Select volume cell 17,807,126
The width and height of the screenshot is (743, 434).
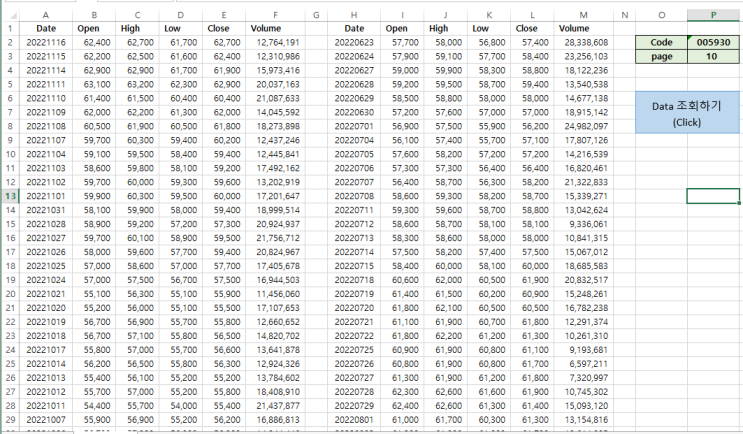pyautogui.click(x=583, y=140)
